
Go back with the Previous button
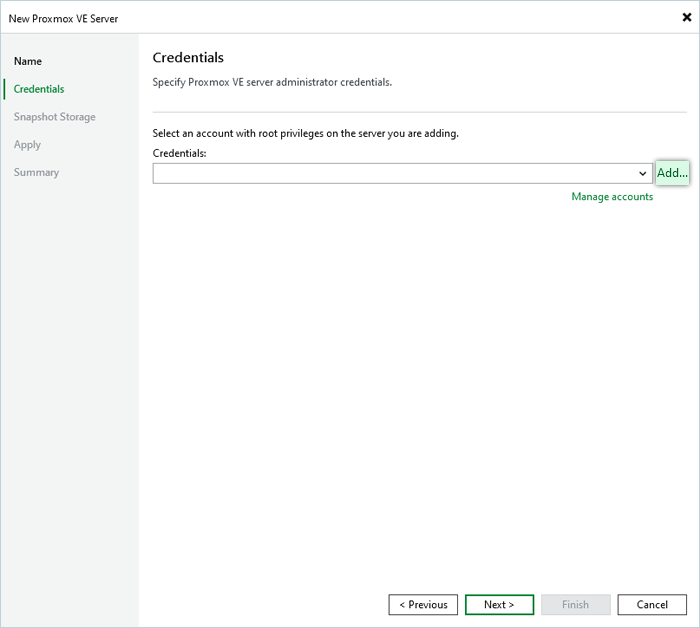point(423,605)
